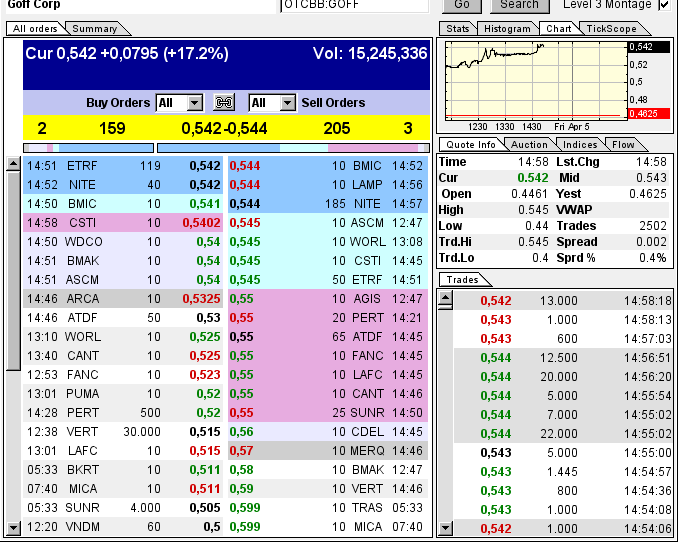Click the chart's 0,4625 previous close label
Viewport: 680px width, 543px height.
[x=649, y=114]
